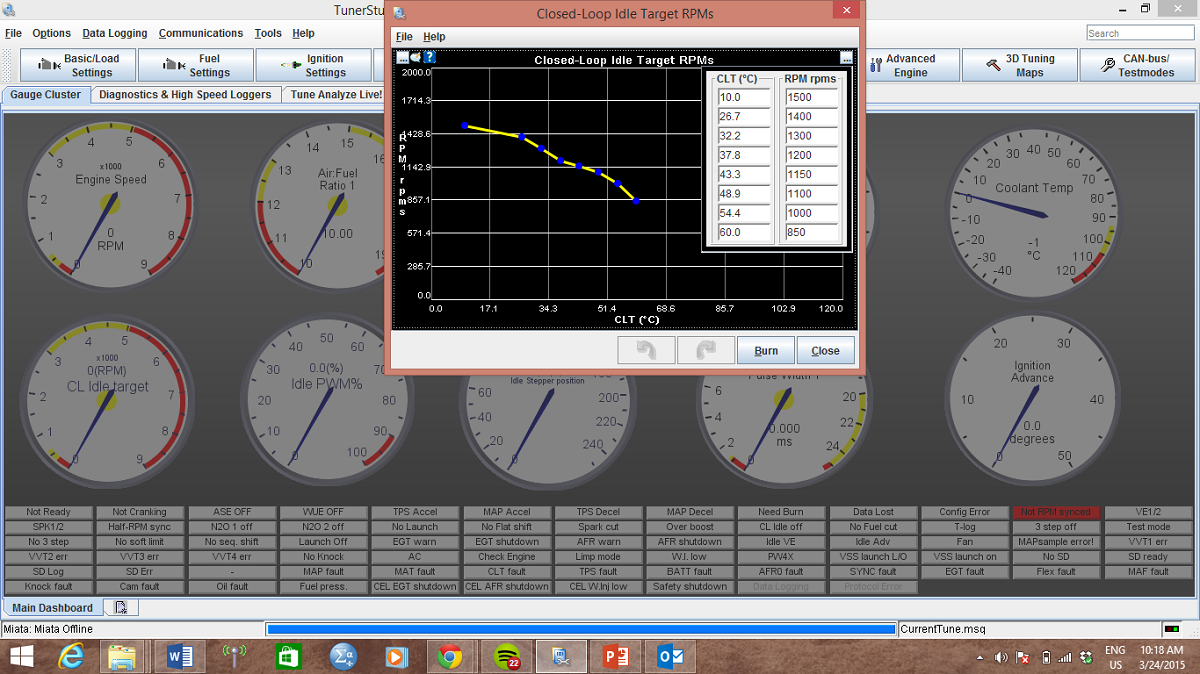Click the undo arrow button in dialog
1200x674 pixels.
pos(645,350)
